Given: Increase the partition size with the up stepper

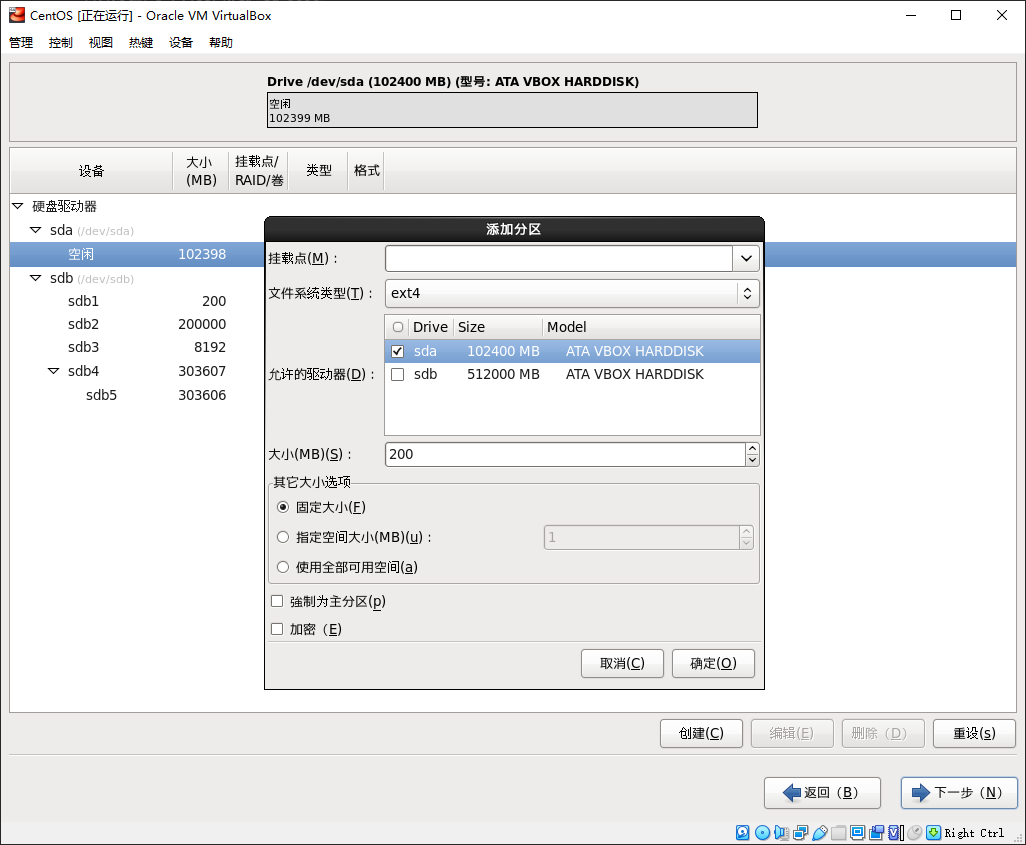Looking at the screenshot, I should [752, 448].
